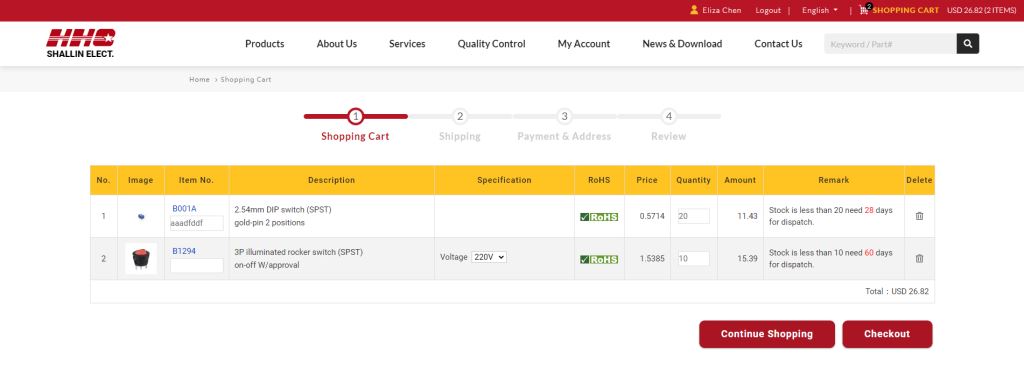Screen dimensions: 1024x370
Task: Open the News & Download menu
Action: click(682, 44)
